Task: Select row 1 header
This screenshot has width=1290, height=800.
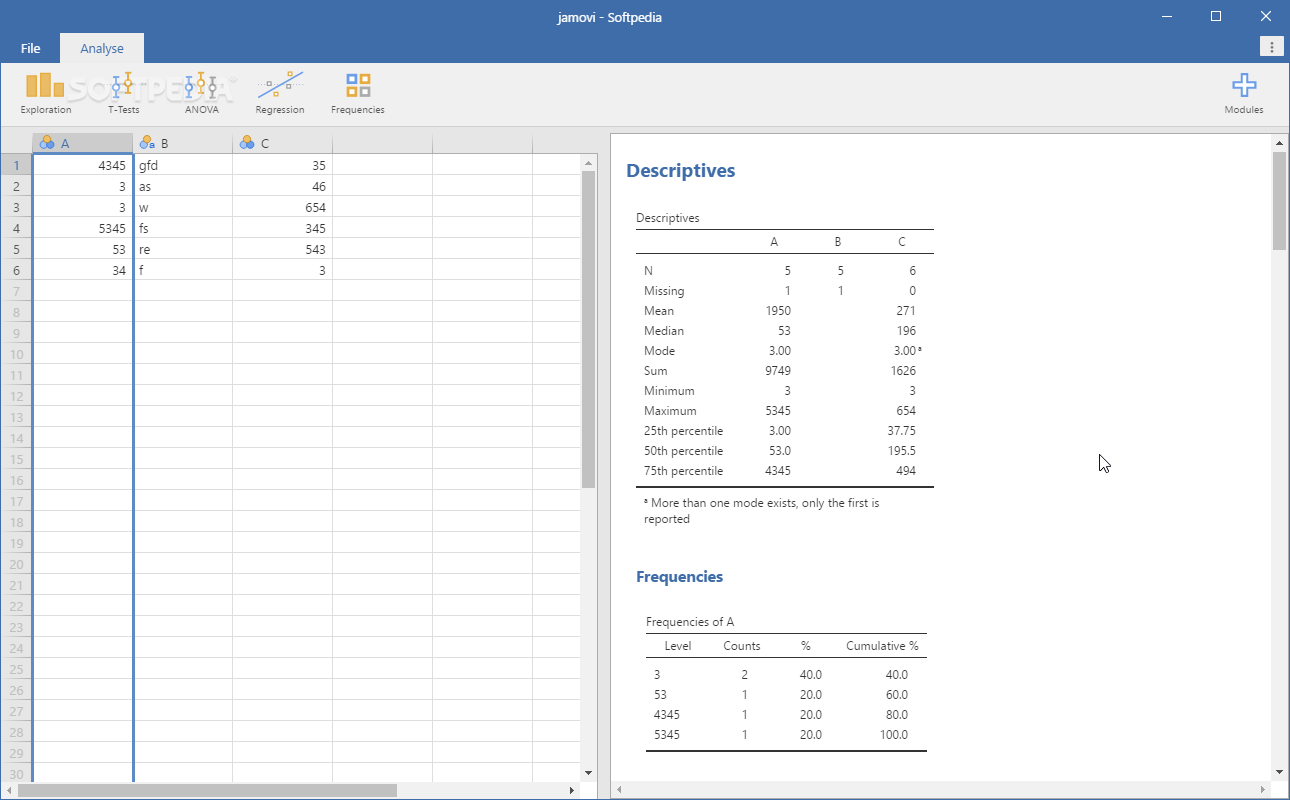Action: (16, 166)
